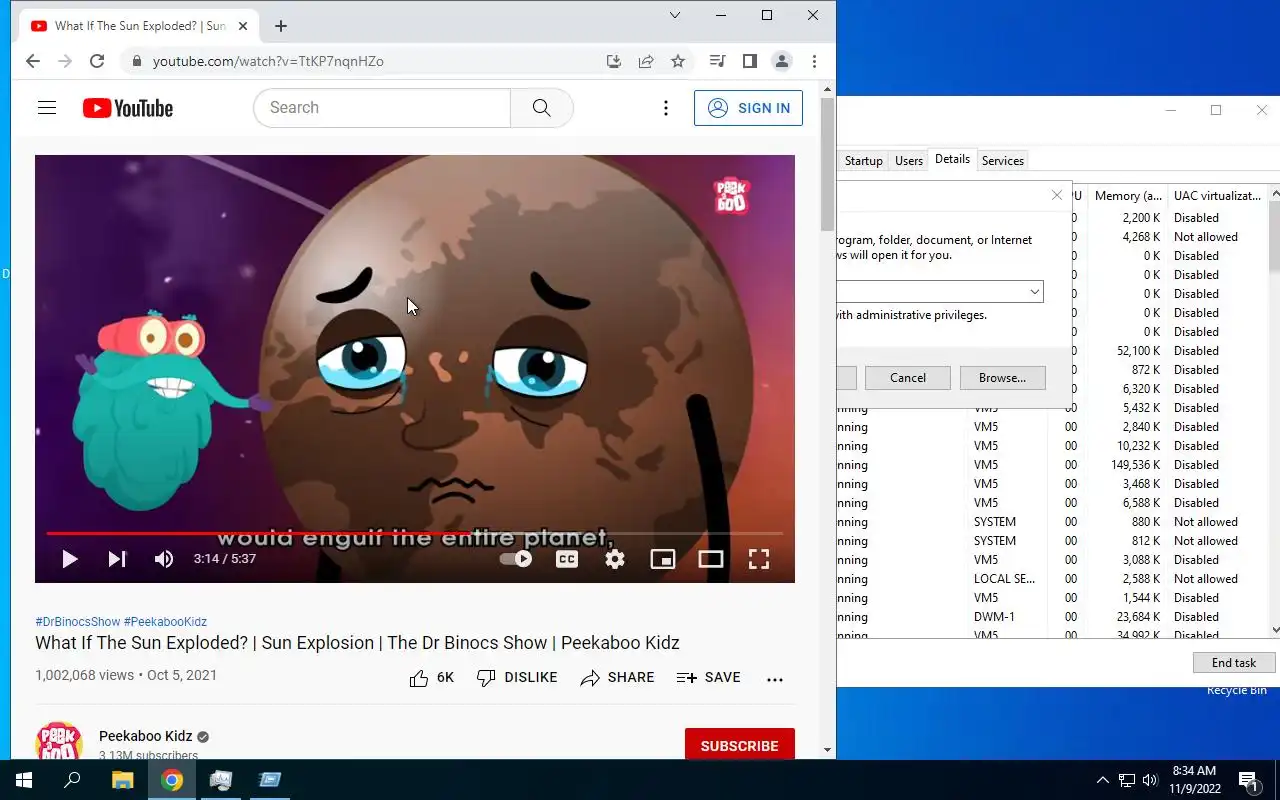This screenshot has height=800, width=1280.
Task: Select Details tab in Task Manager
Action: click(x=952, y=159)
